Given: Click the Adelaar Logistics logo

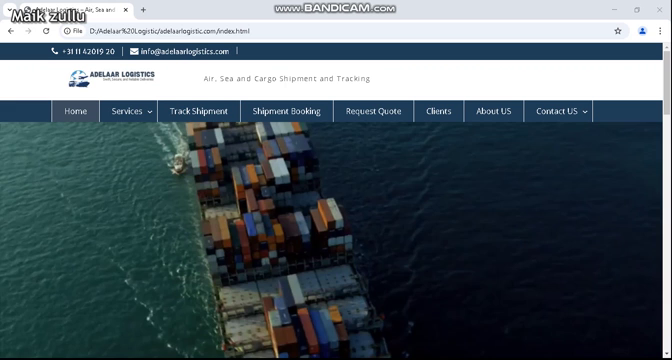Looking at the screenshot, I should click(x=111, y=78).
